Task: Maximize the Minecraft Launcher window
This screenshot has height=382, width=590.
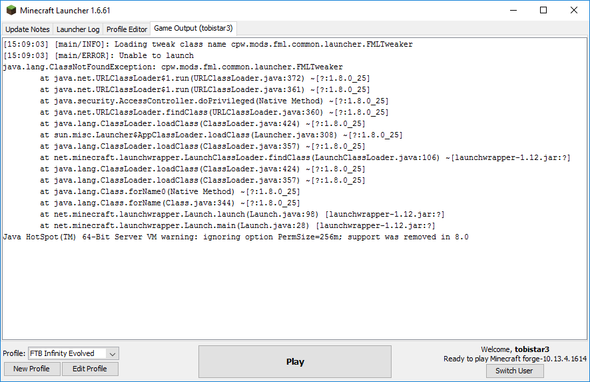Action: pos(543,11)
